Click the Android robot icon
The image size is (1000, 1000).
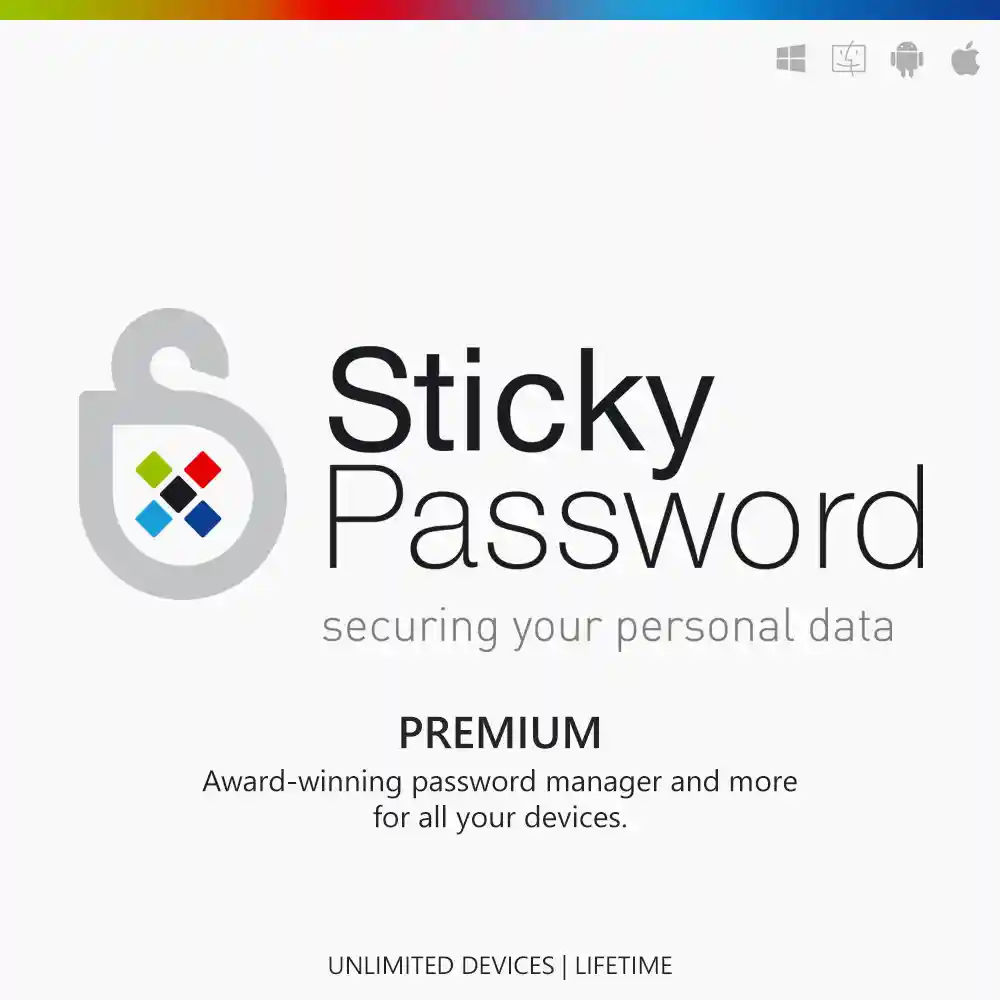click(907, 59)
